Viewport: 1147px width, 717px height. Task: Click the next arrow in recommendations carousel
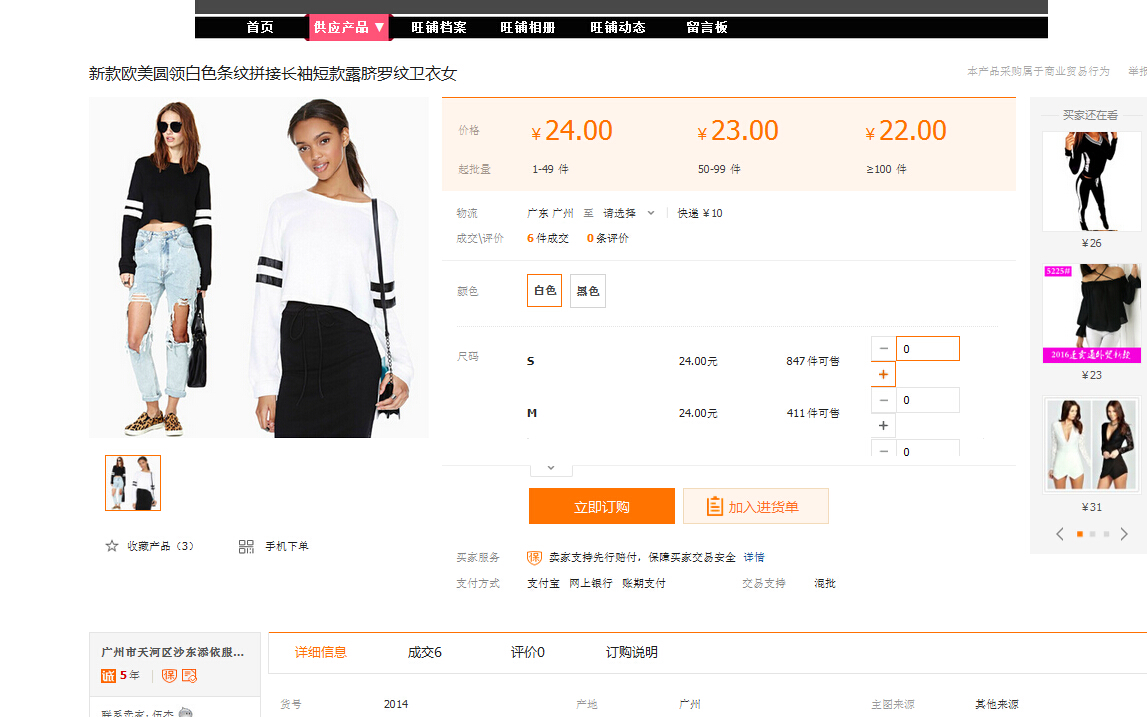click(x=1124, y=534)
